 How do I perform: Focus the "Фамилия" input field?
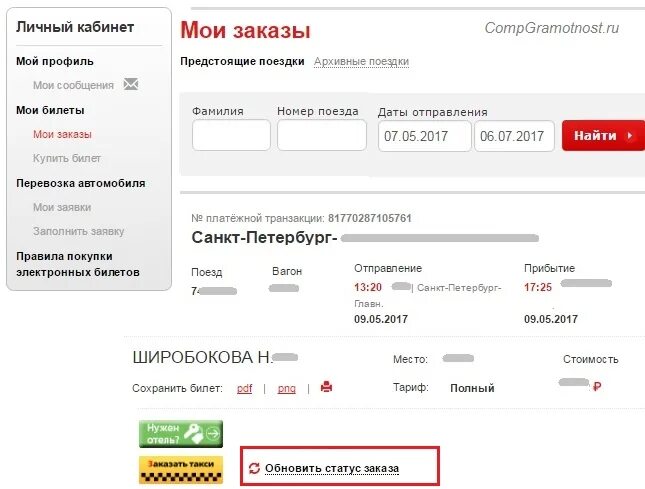coord(231,135)
